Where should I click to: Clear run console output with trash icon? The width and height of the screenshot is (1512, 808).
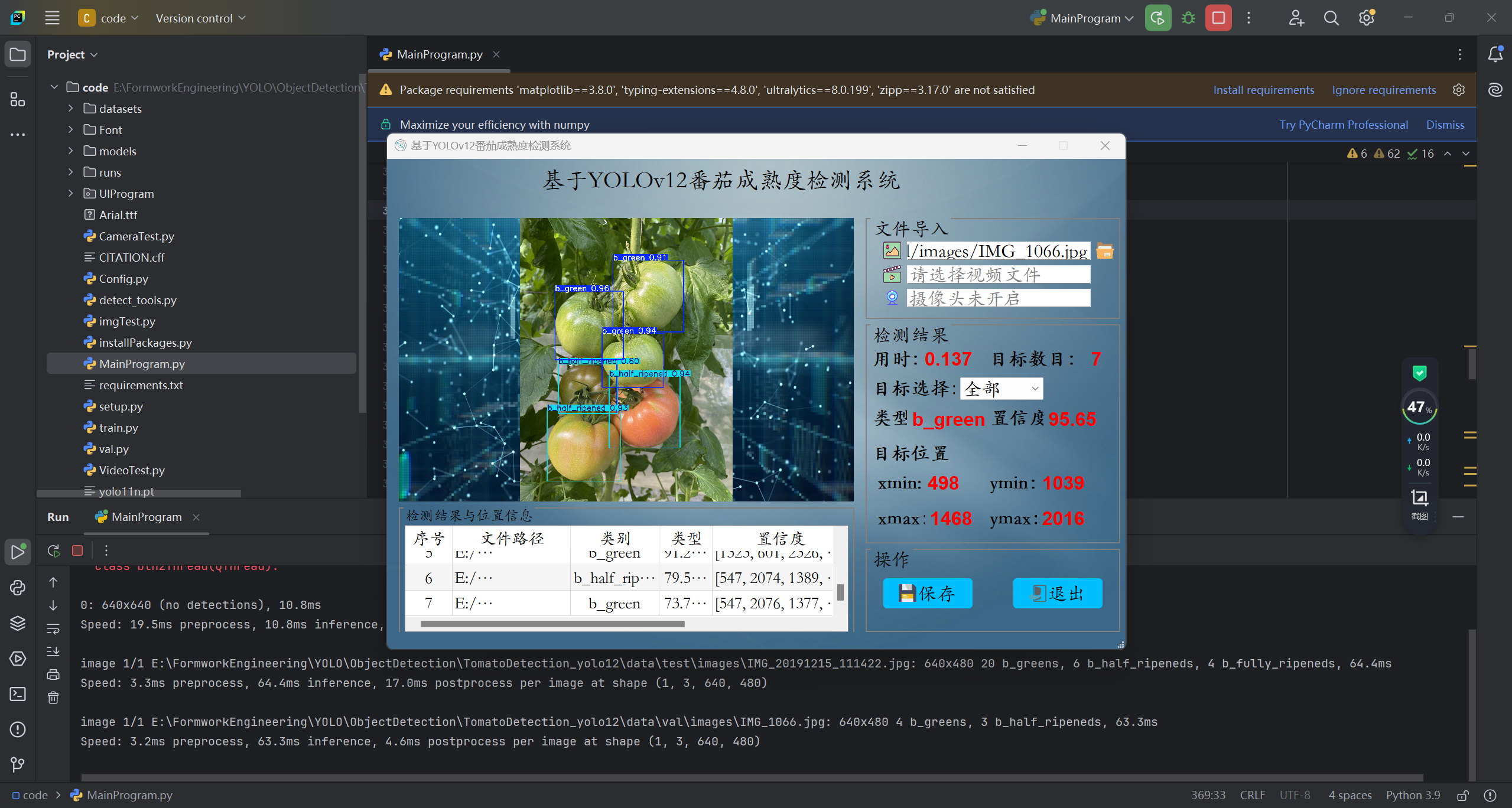[53, 698]
